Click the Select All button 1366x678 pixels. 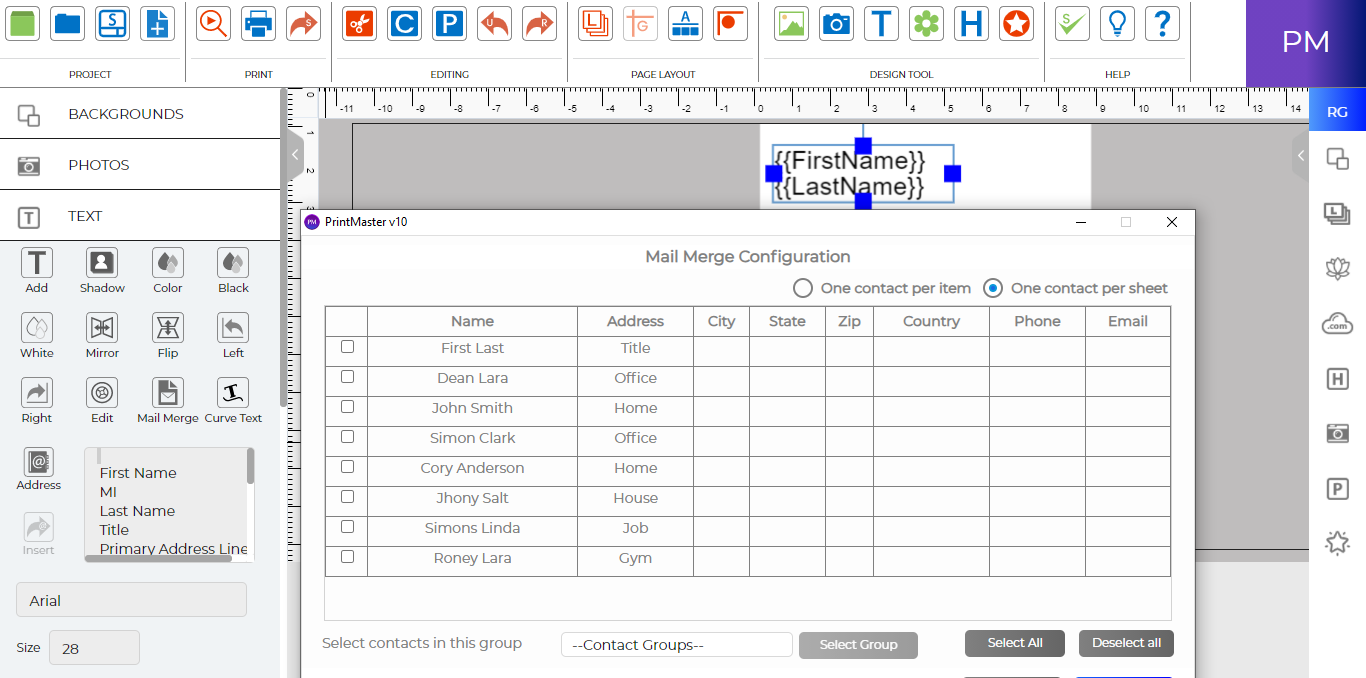[x=1015, y=643]
